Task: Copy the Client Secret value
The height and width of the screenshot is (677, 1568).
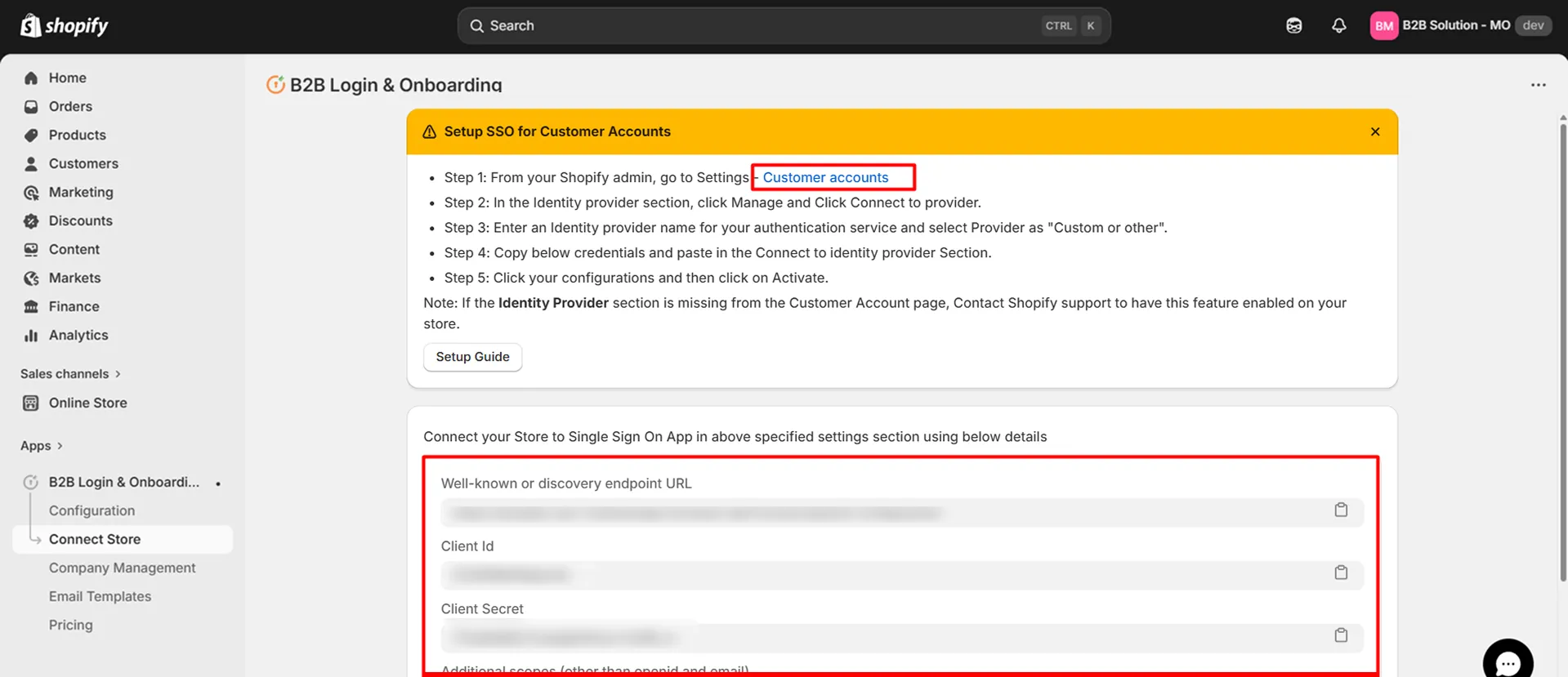Action: 1341,635
